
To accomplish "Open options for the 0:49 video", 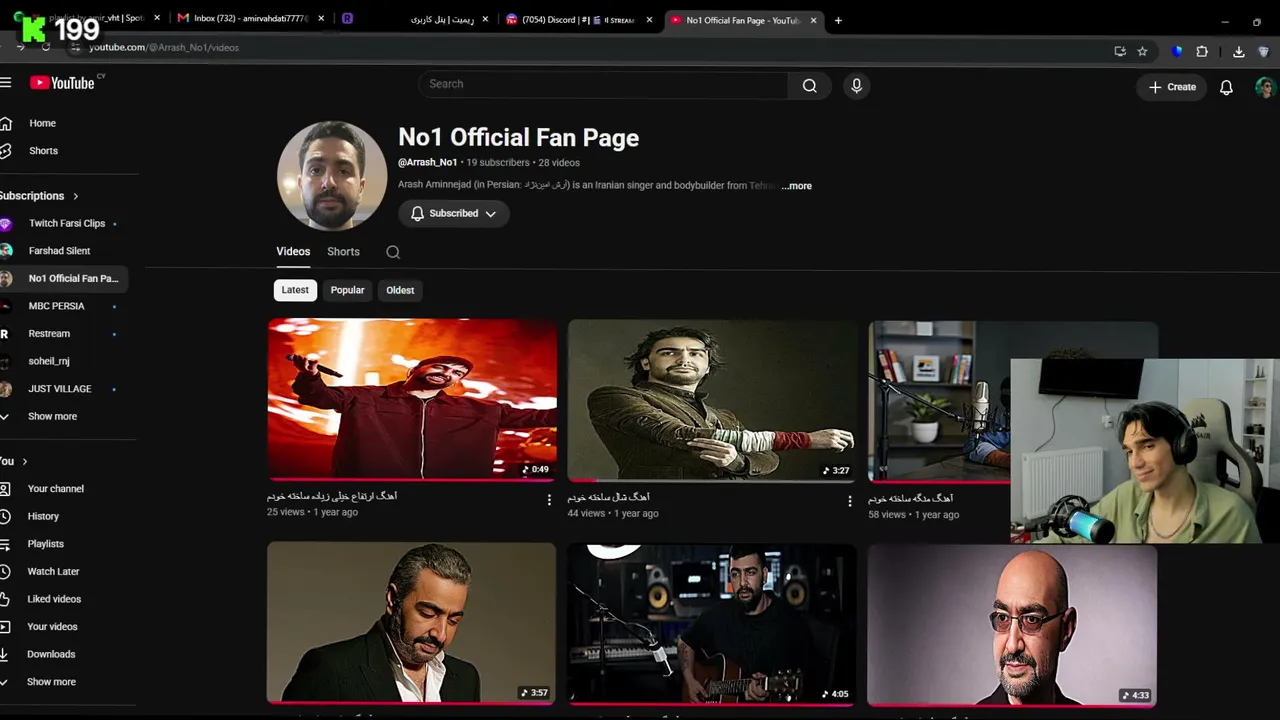I will [549, 500].
